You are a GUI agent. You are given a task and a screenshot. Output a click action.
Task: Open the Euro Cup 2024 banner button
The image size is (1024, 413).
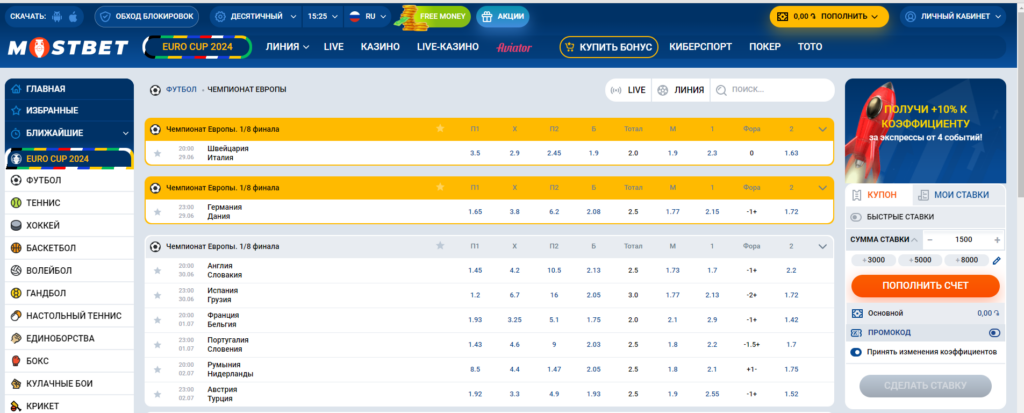click(197, 47)
